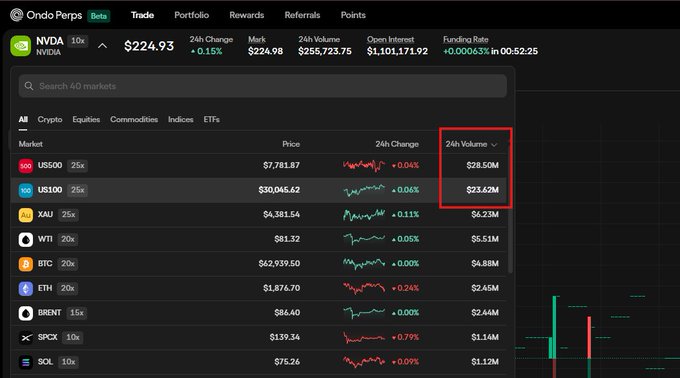Click the BTC price $62,939.50
680x378 pixels.
point(279,264)
